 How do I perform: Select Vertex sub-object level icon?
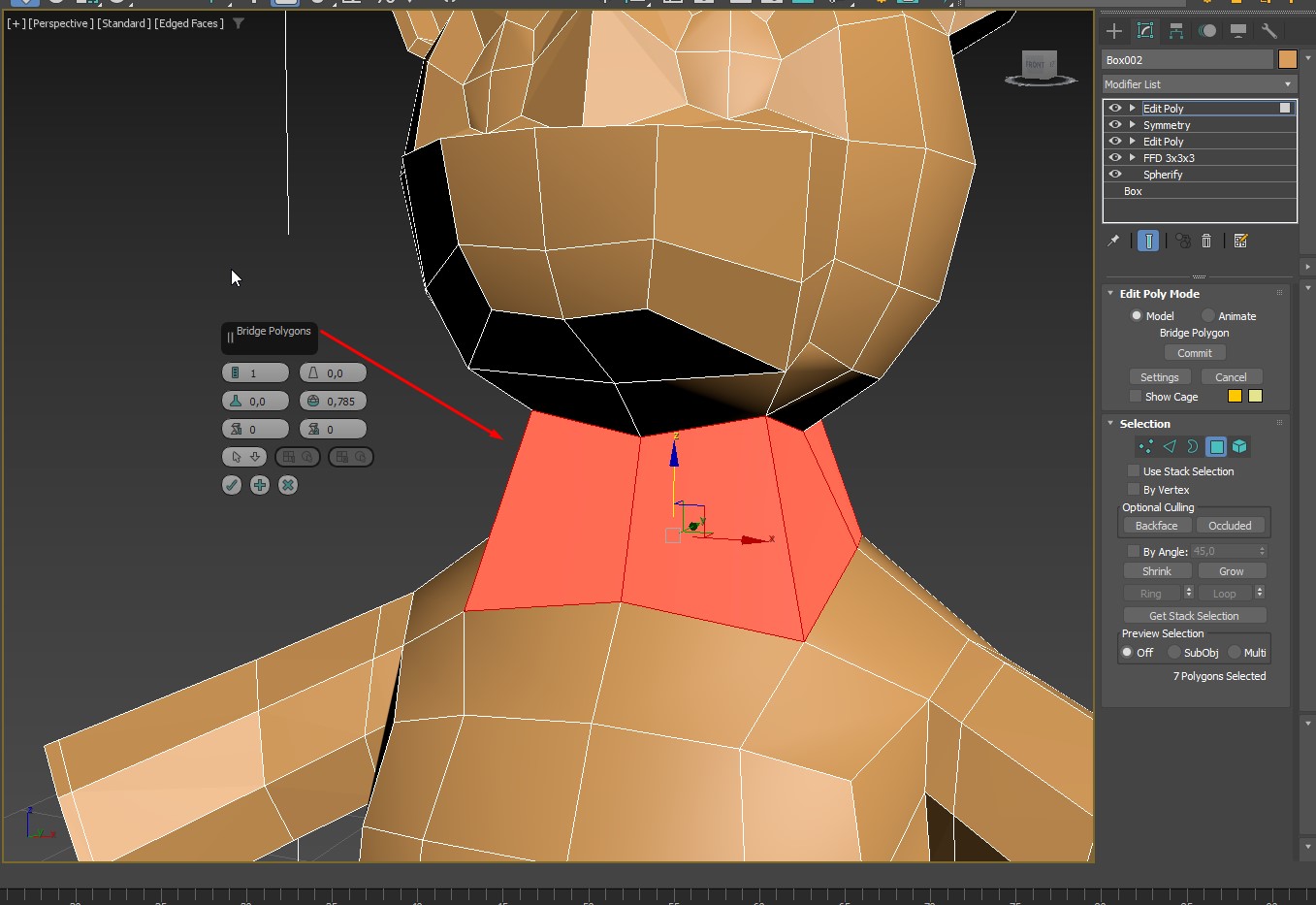point(1146,446)
